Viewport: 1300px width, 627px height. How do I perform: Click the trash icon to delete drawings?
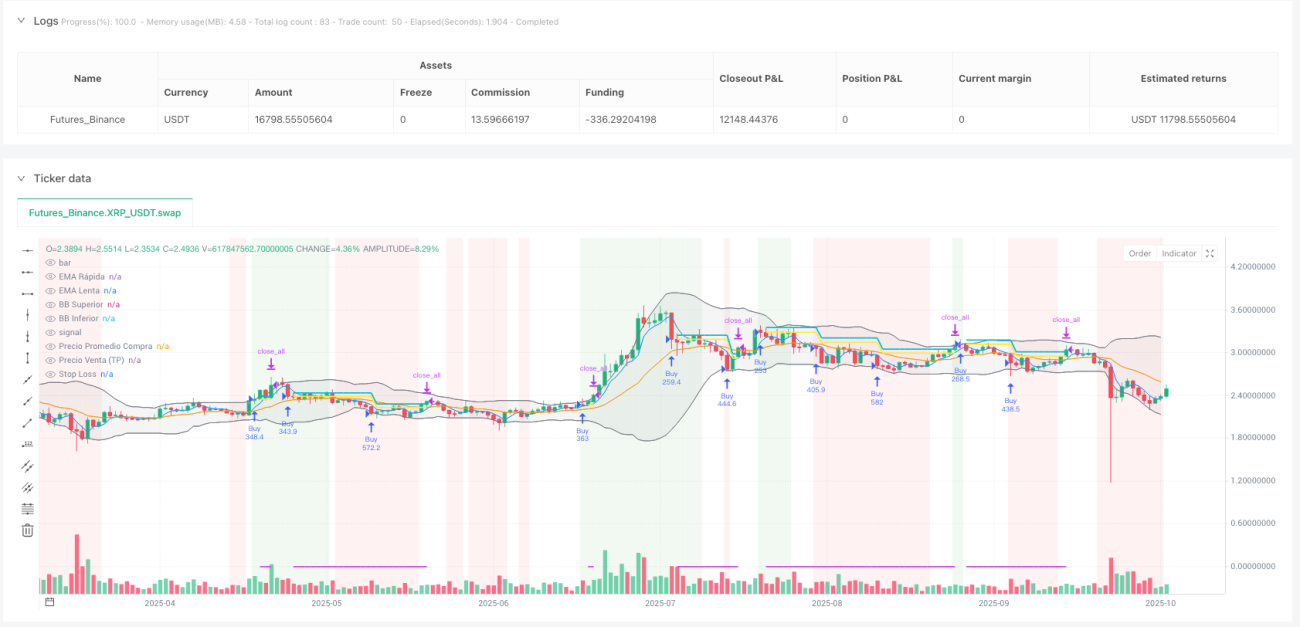(x=28, y=530)
